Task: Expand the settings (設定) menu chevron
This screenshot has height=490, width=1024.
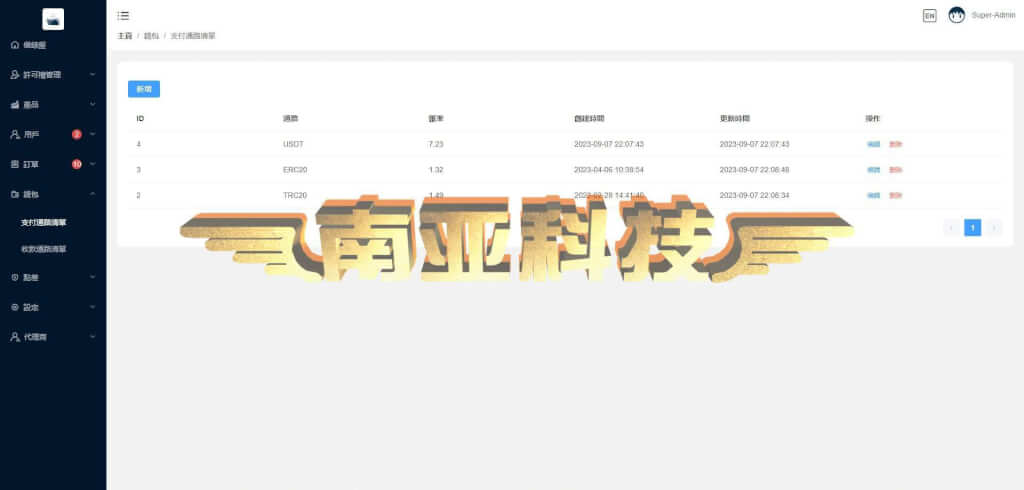Action: click(x=93, y=307)
